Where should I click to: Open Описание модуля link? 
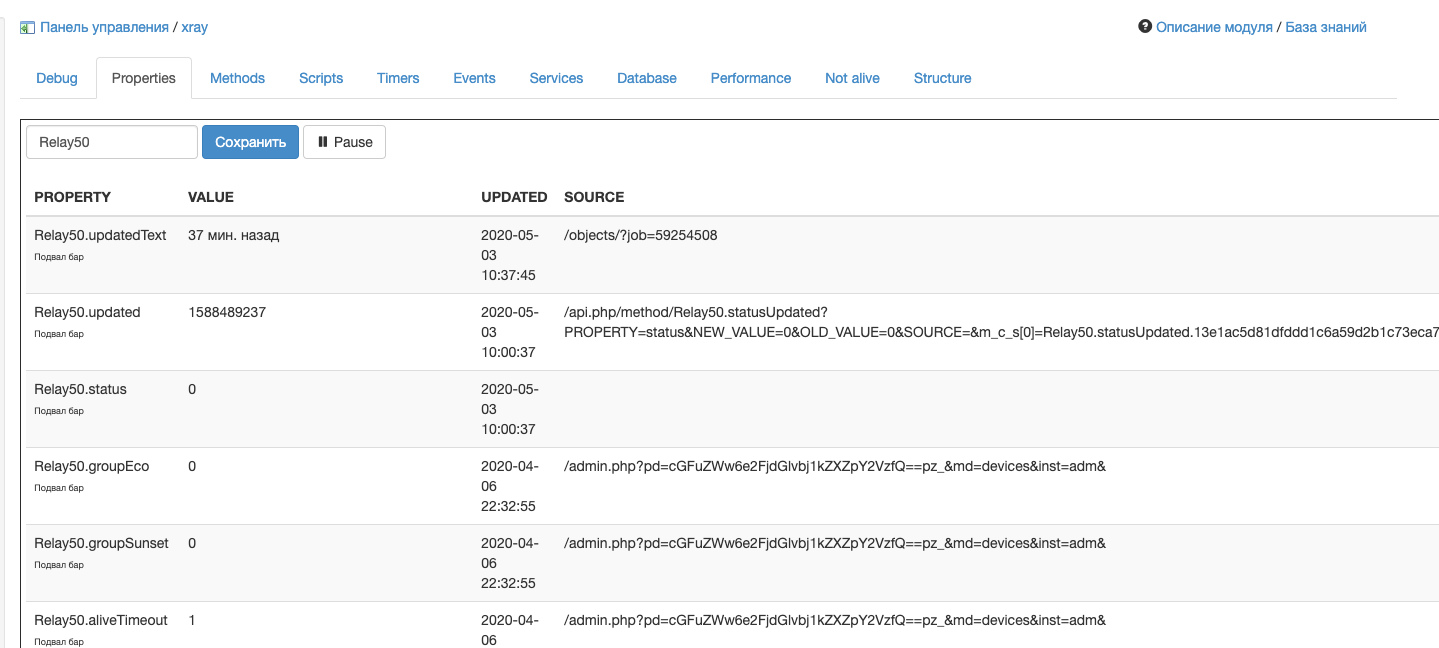click(x=1214, y=28)
